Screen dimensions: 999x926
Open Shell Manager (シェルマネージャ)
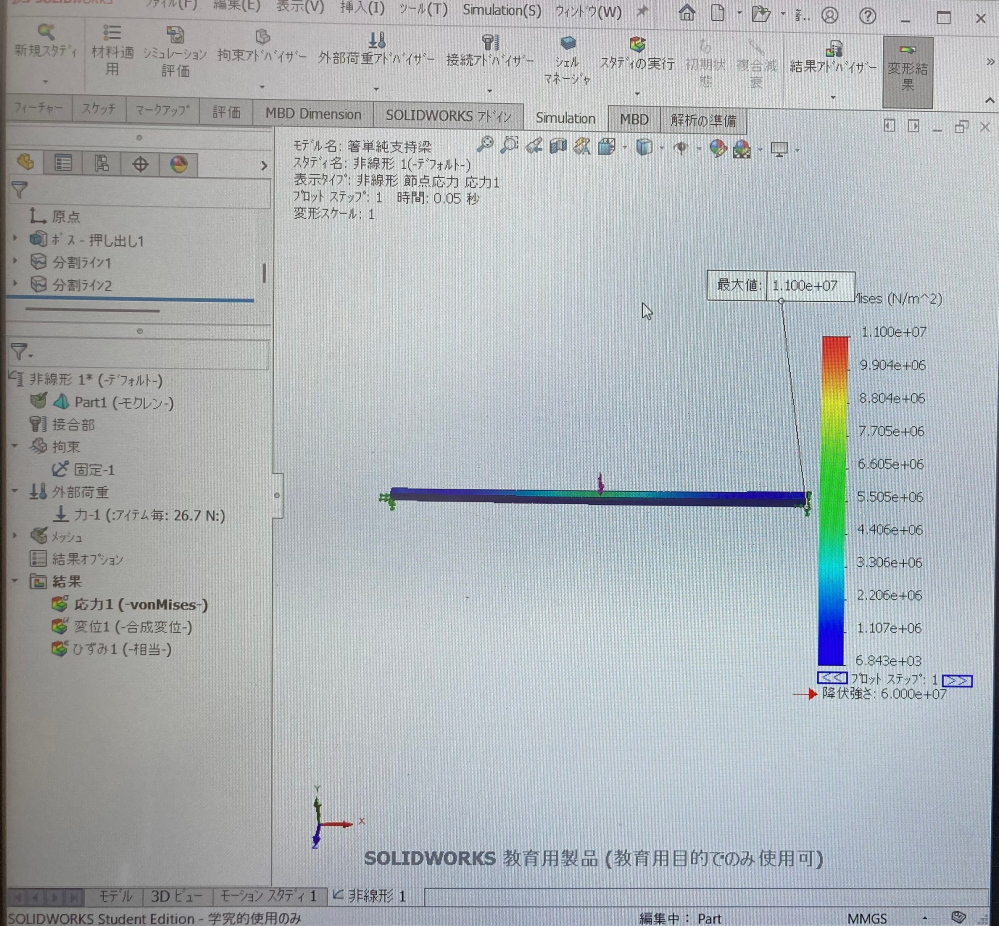(566, 61)
